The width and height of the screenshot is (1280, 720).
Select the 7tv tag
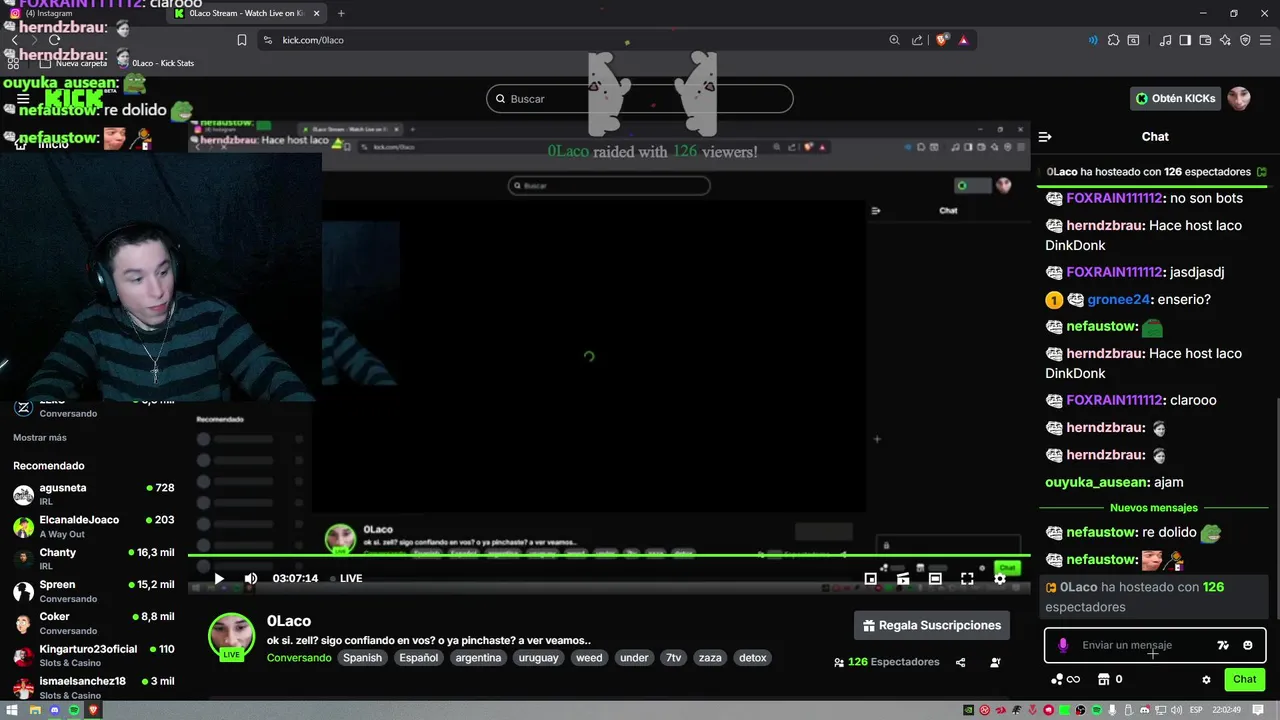[x=674, y=658]
